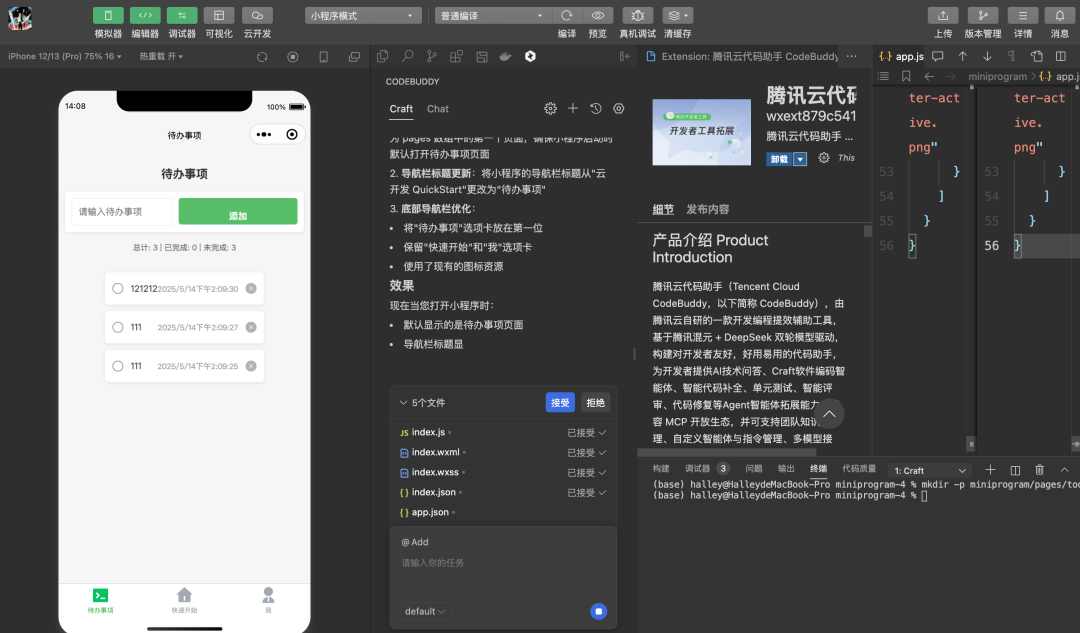Viewport: 1080px width, 633px height.
Task: Toggle the 编辑器 editor panel button
Action: (145, 15)
